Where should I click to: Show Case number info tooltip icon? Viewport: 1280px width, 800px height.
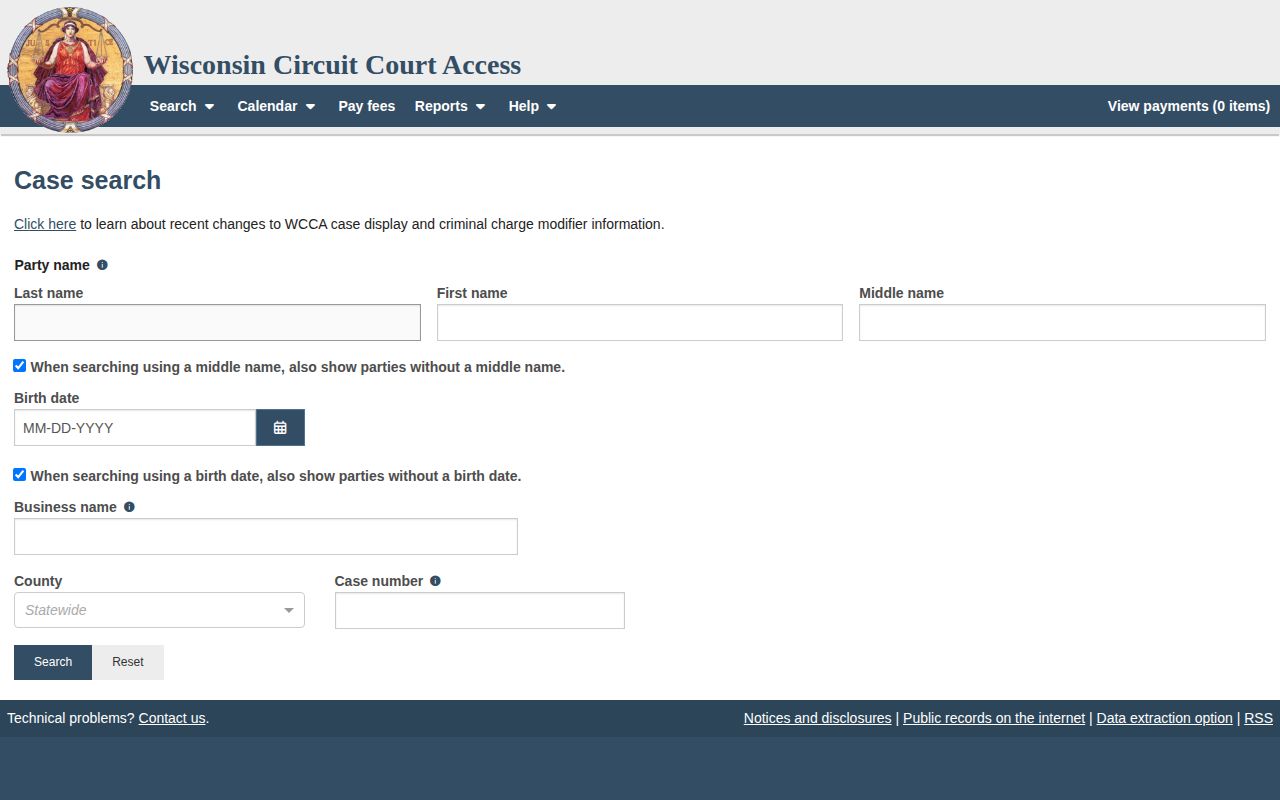click(x=435, y=581)
